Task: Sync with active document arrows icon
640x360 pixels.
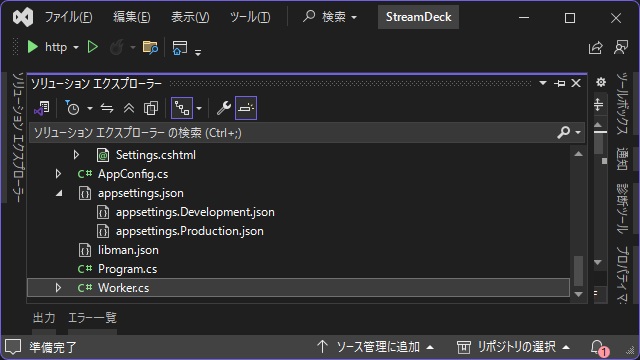Action: coord(107,108)
